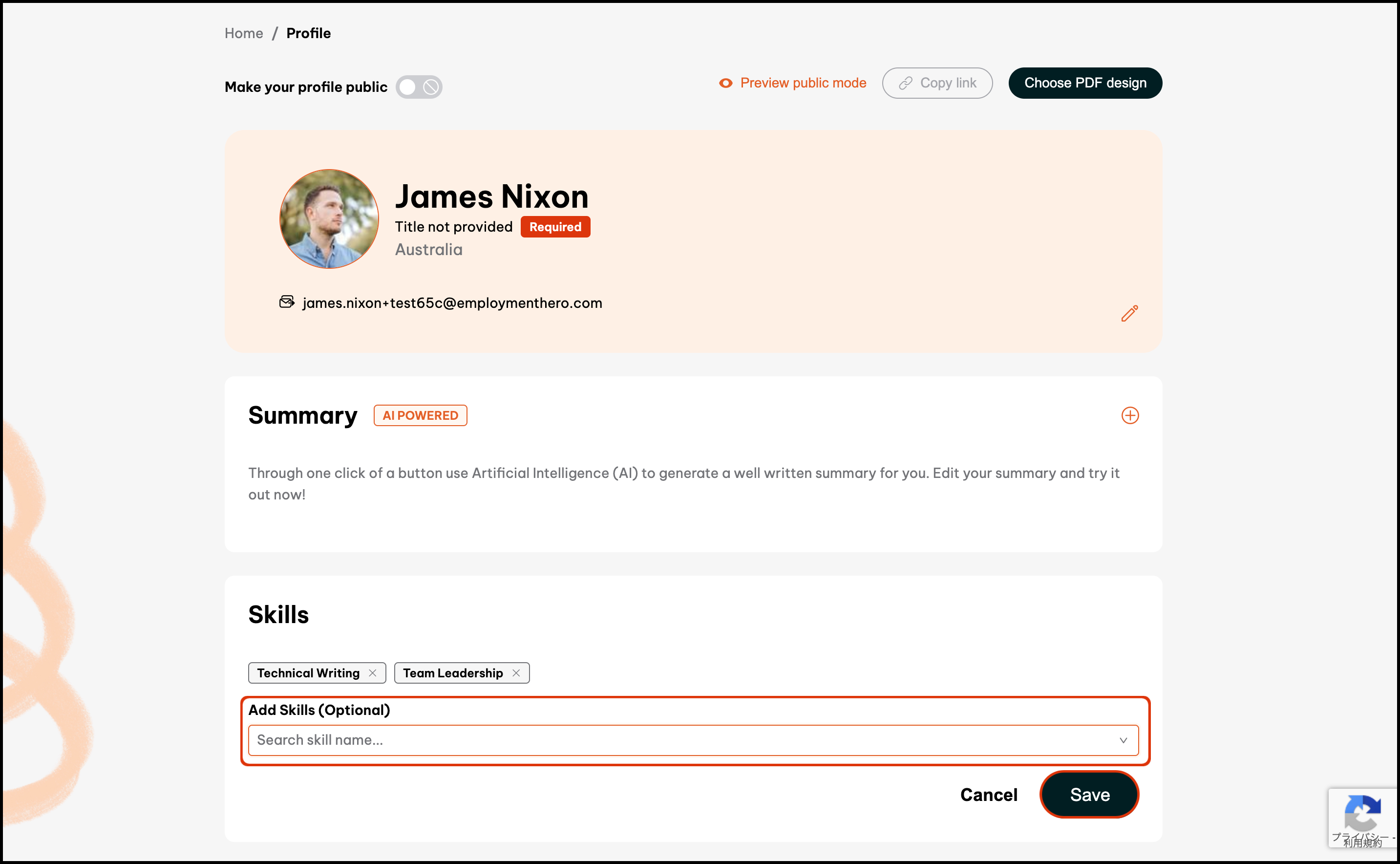The width and height of the screenshot is (1400, 864).
Task: Click James Nixon's profile photo
Action: (329, 219)
